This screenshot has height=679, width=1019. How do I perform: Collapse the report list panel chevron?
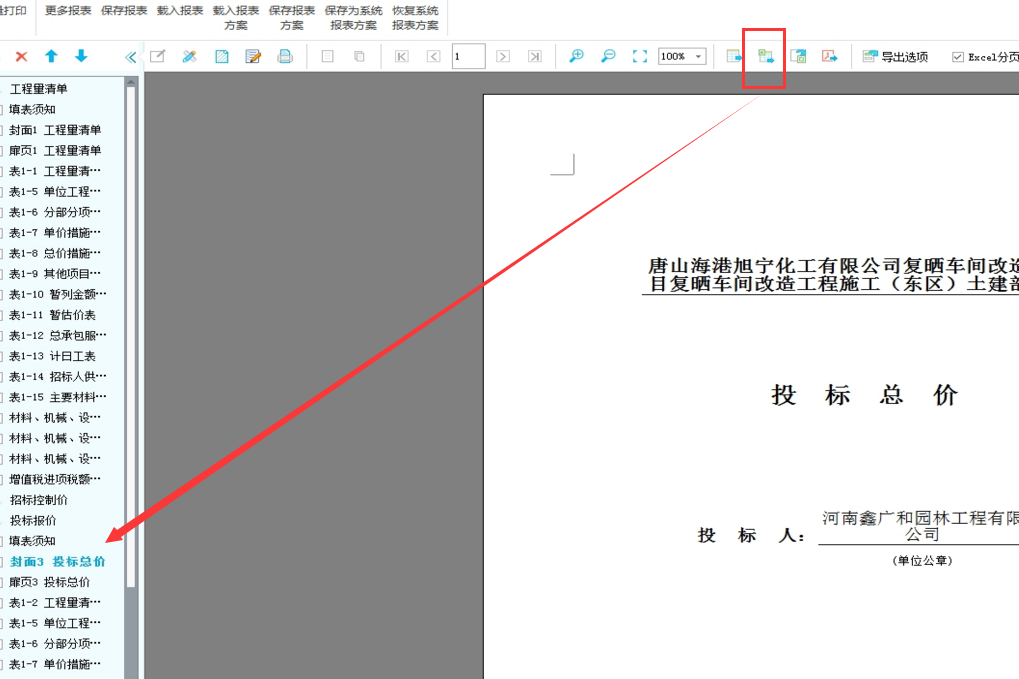[x=131, y=57]
